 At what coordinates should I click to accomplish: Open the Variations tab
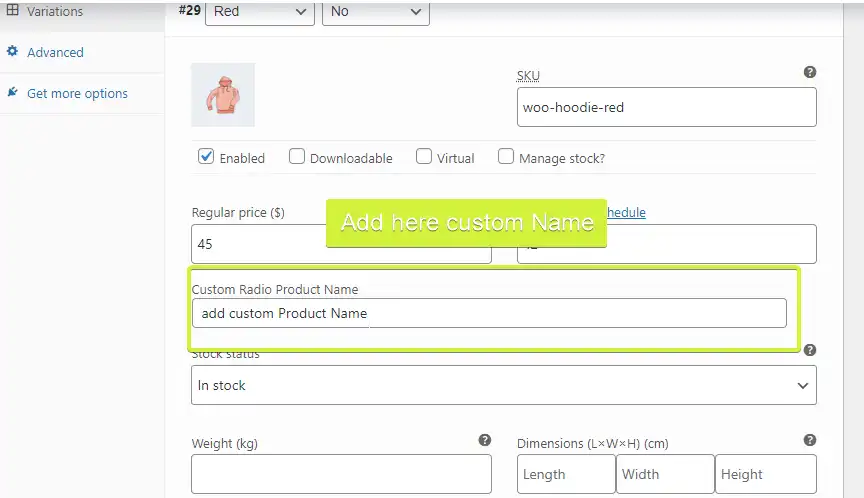pos(55,11)
